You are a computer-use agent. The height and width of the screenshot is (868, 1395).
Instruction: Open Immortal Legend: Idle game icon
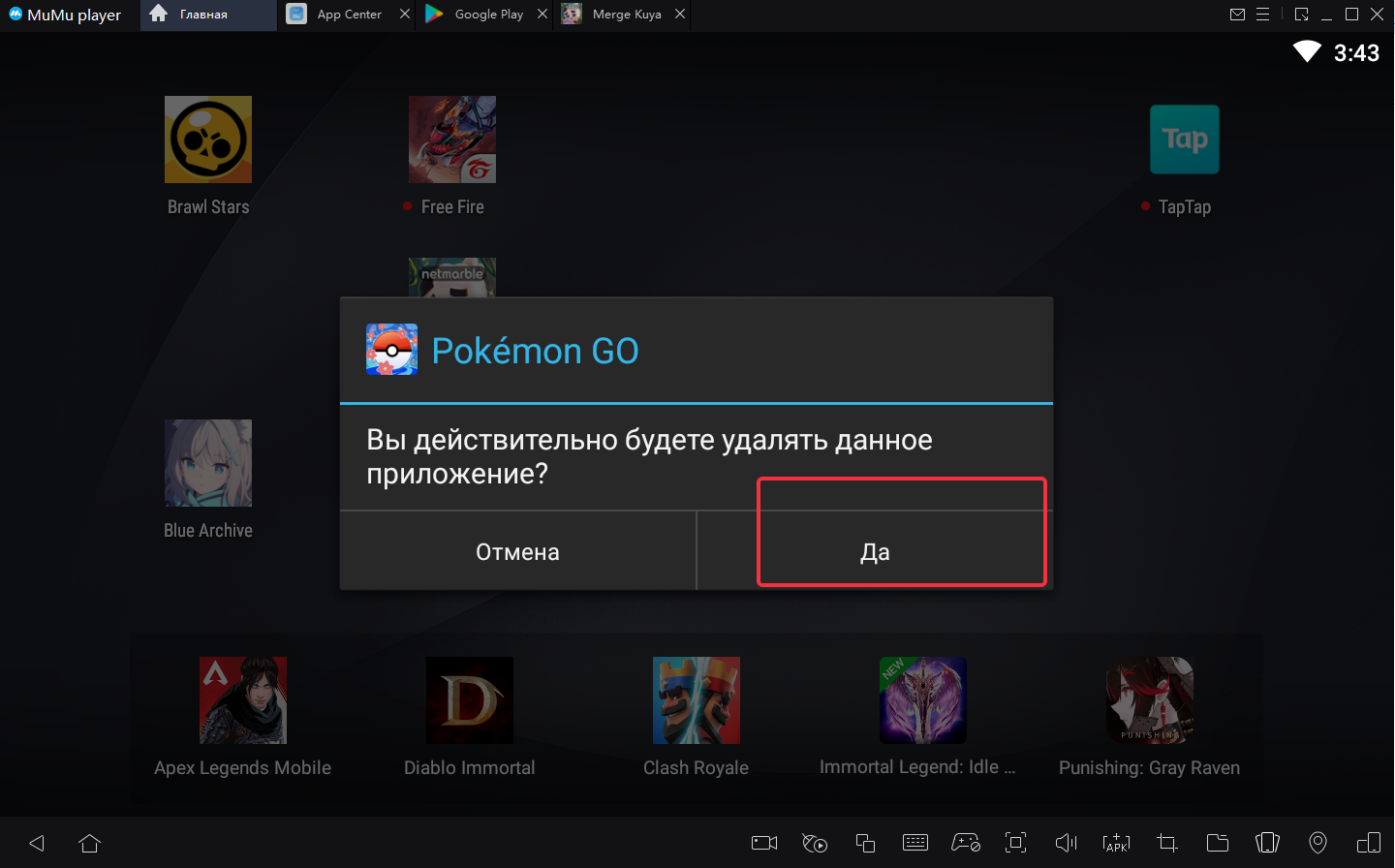coord(923,700)
